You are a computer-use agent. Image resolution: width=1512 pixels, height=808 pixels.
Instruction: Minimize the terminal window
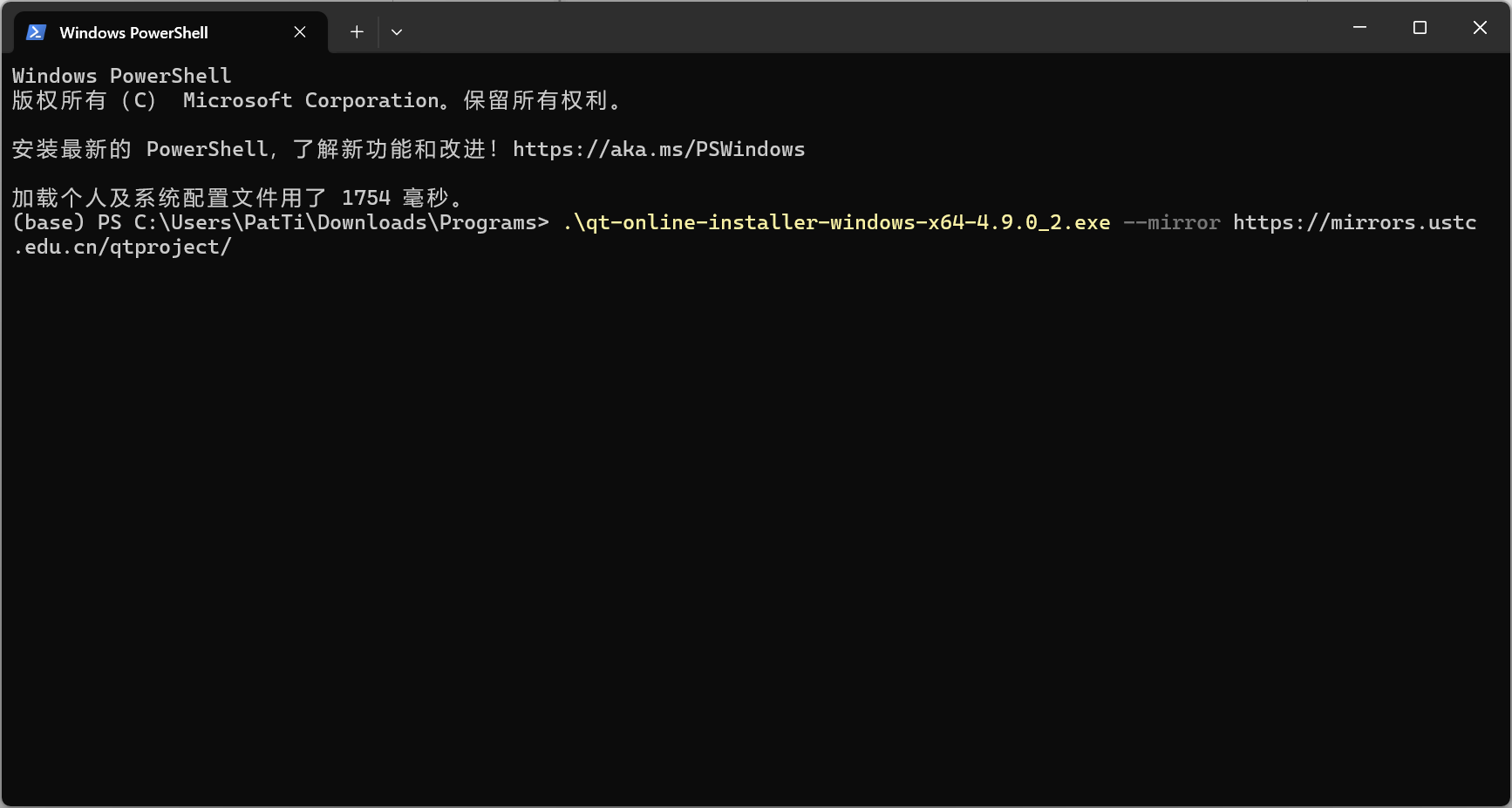click(x=1359, y=28)
